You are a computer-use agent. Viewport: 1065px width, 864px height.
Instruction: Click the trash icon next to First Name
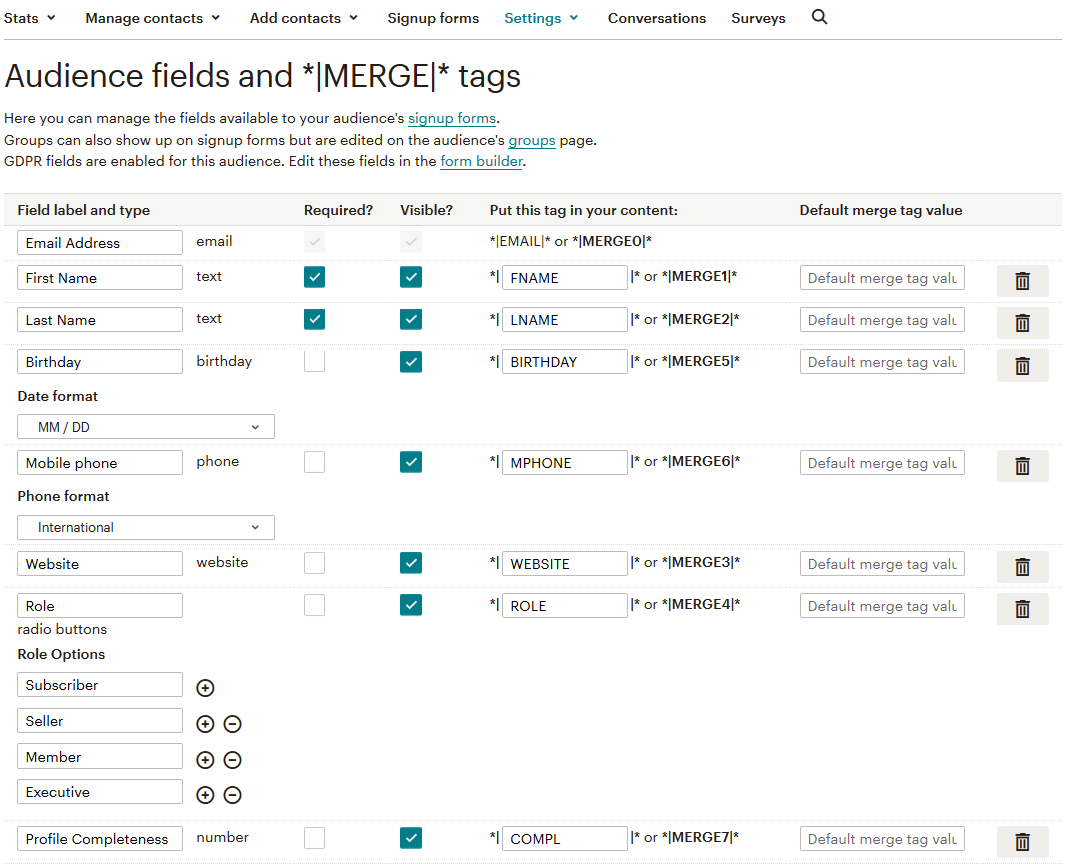tap(1022, 280)
